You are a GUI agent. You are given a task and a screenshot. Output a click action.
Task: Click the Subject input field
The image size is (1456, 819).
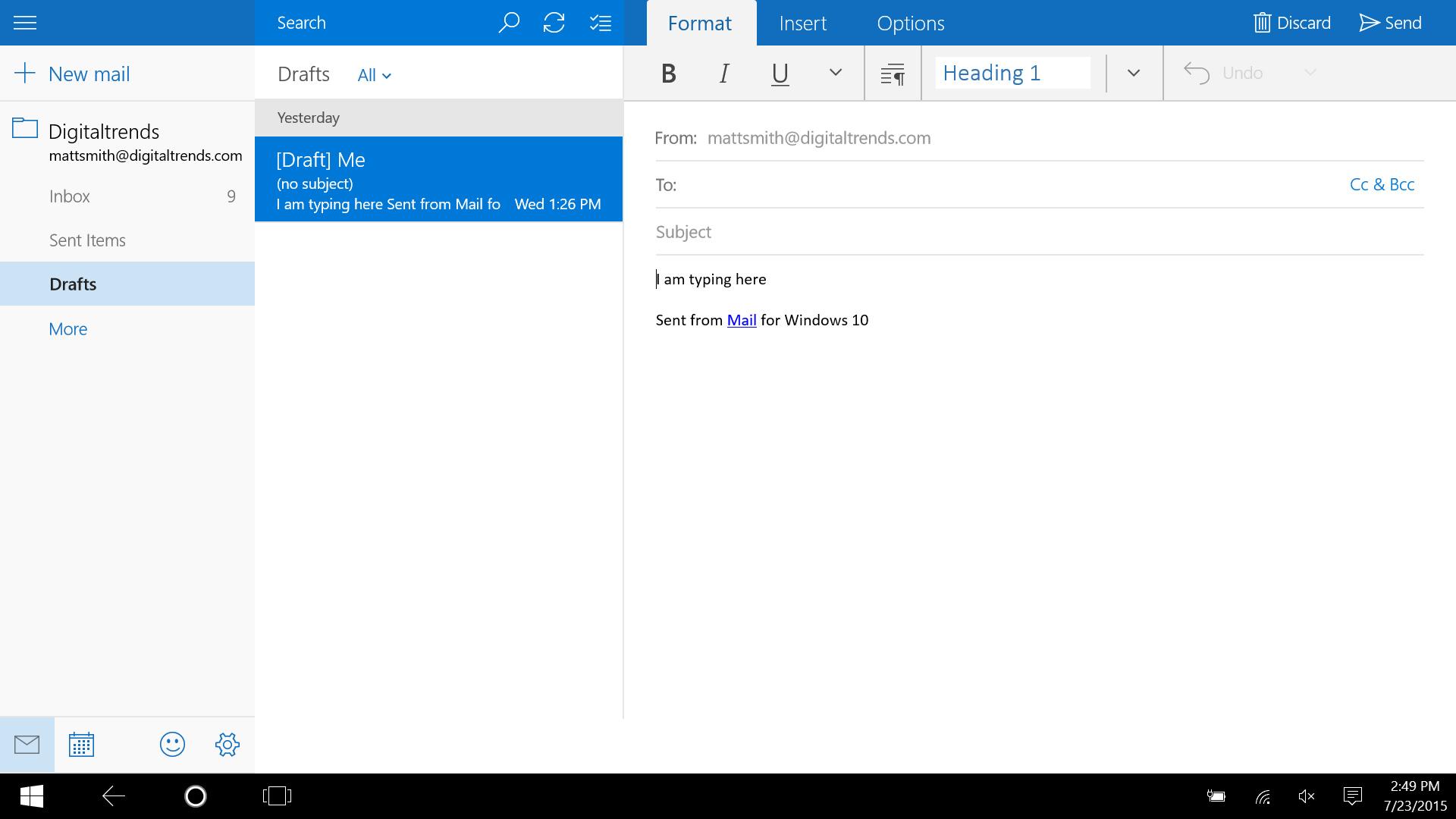1039,232
